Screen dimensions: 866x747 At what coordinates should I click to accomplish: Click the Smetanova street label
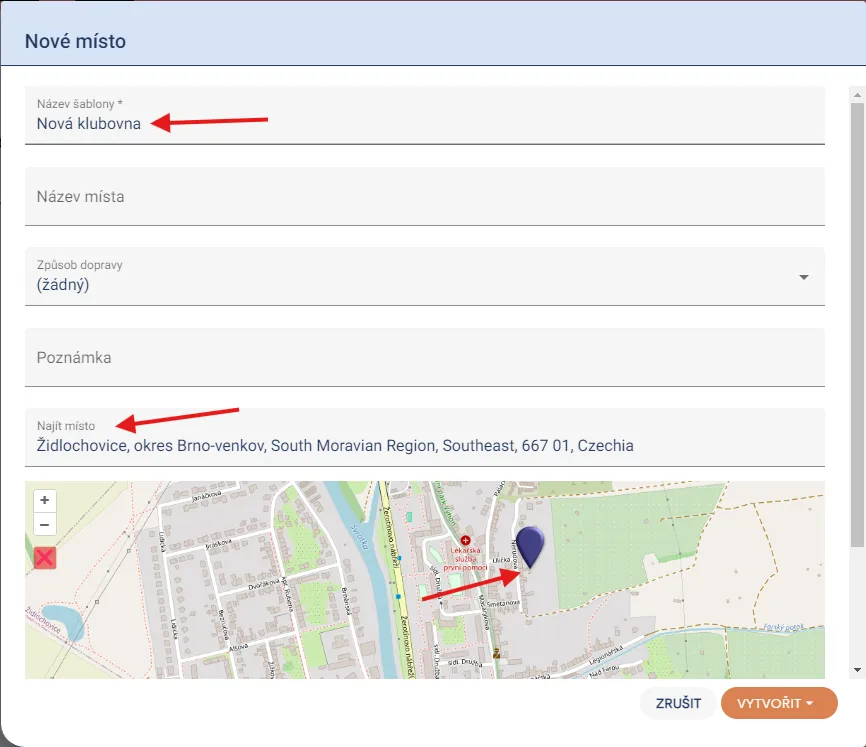click(503, 604)
